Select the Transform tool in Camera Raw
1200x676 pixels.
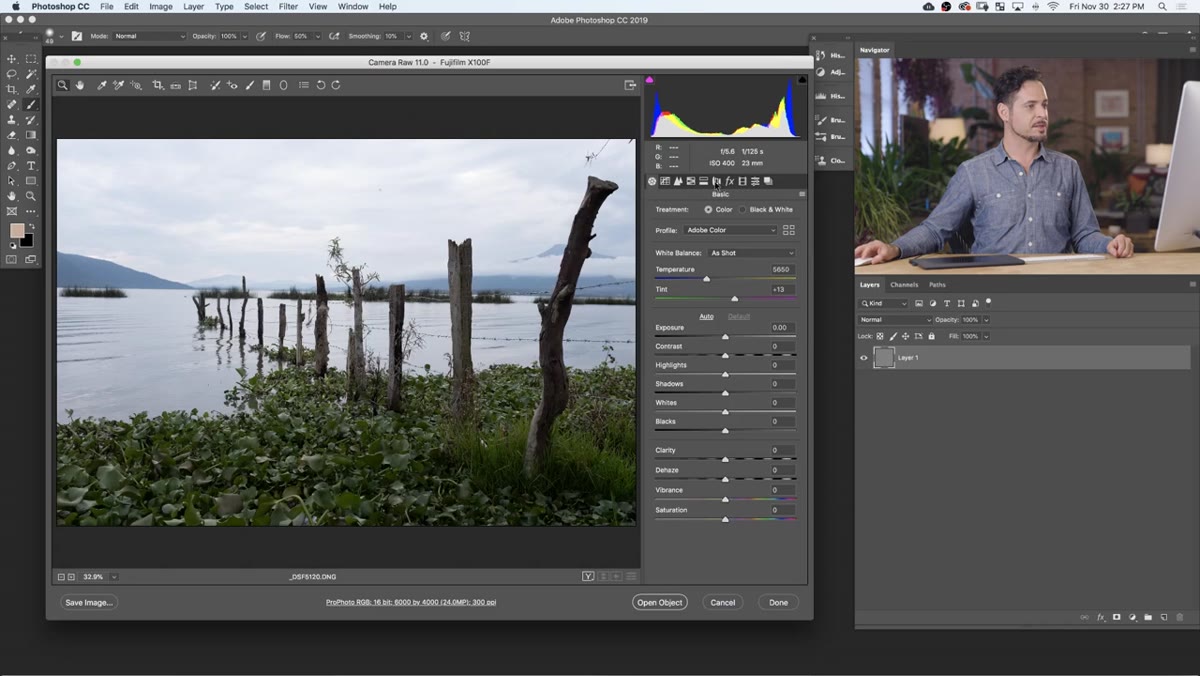[193, 85]
